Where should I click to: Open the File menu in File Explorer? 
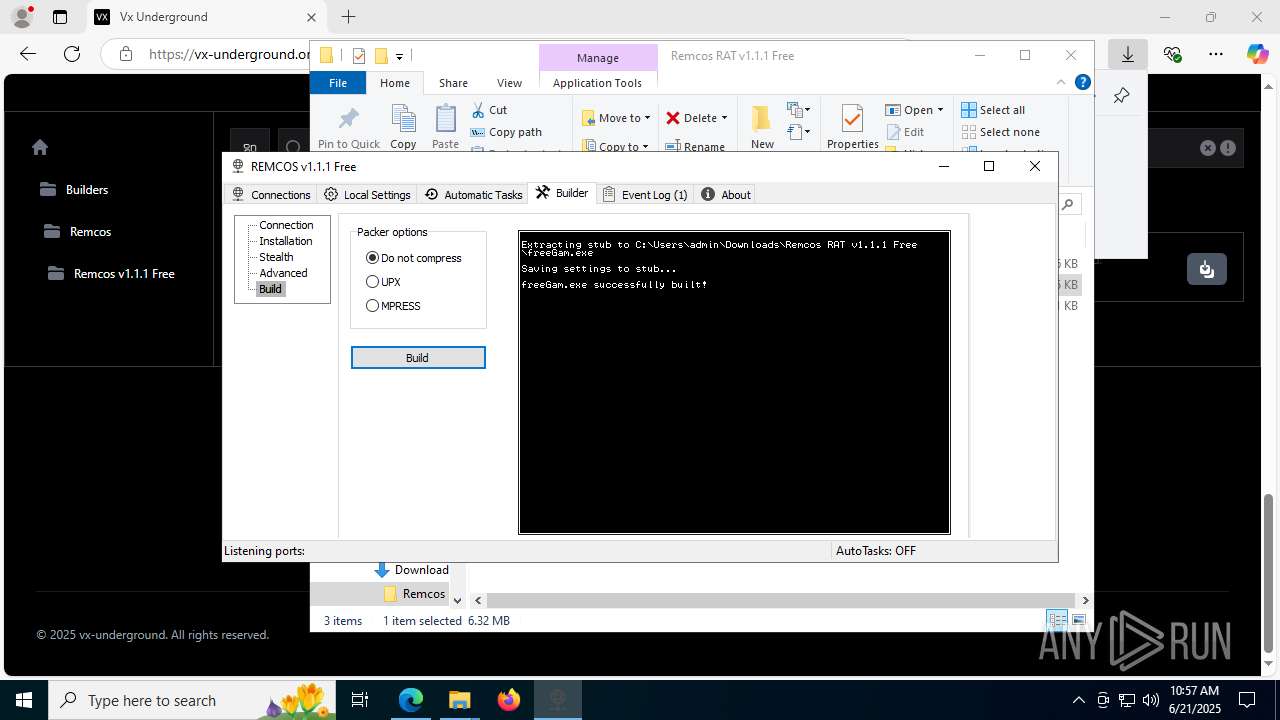point(338,83)
